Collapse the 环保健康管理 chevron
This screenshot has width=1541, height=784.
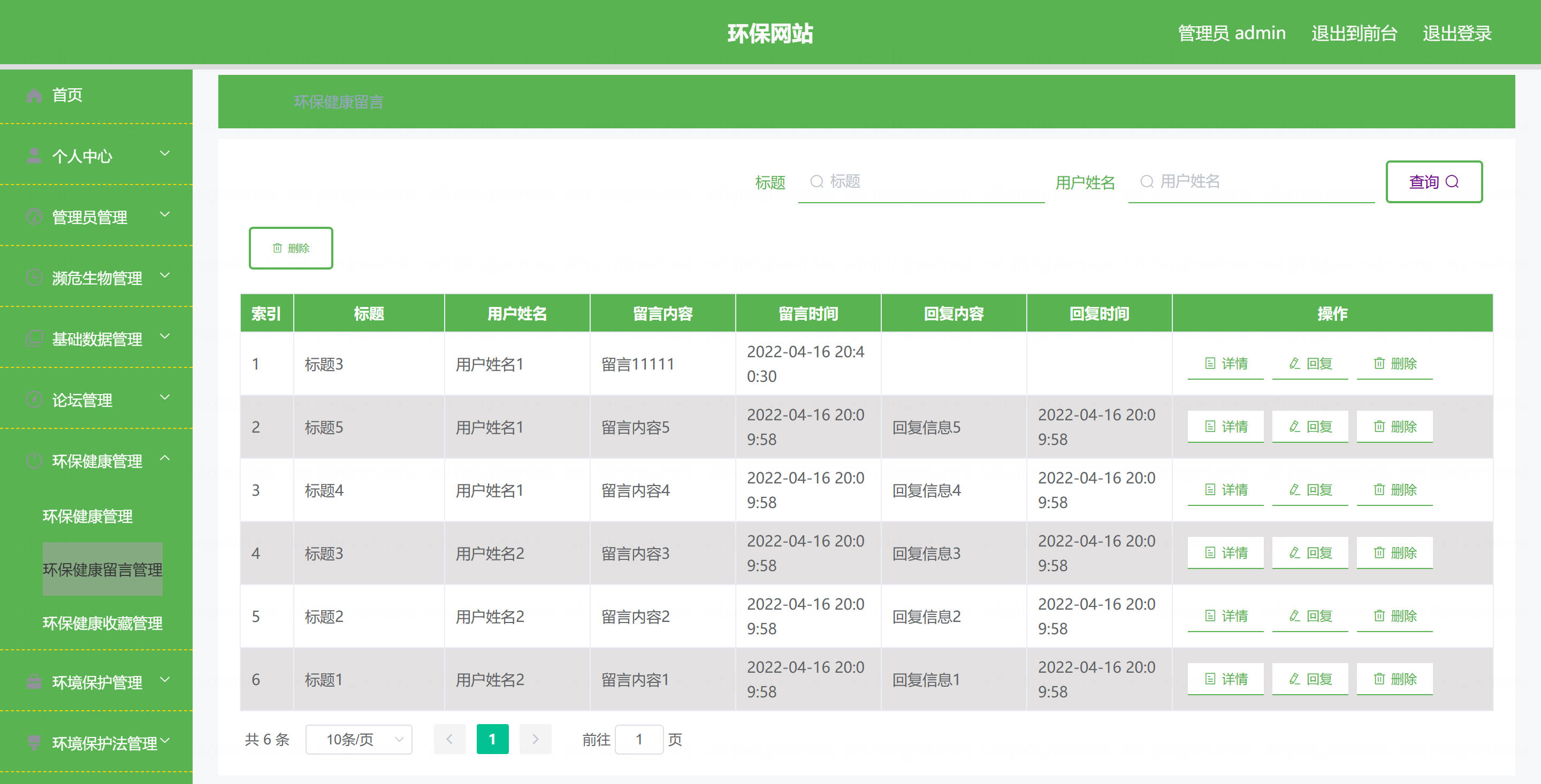[165, 459]
